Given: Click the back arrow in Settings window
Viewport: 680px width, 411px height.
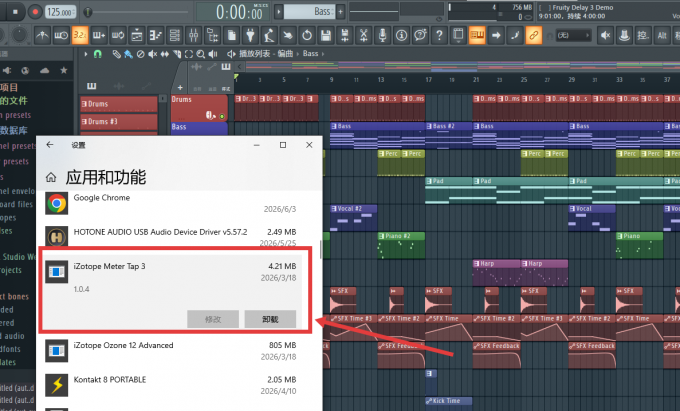Looking at the screenshot, I should click(50, 145).
